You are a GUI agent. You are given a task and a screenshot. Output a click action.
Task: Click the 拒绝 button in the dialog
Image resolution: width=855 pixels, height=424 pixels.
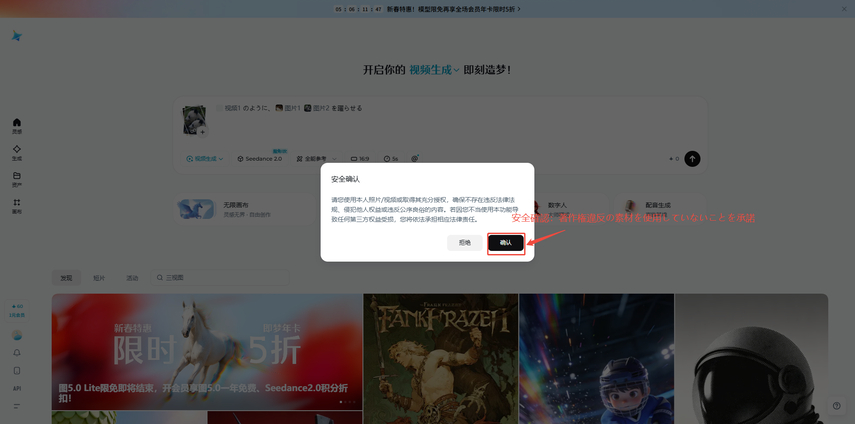coord(465,243)
